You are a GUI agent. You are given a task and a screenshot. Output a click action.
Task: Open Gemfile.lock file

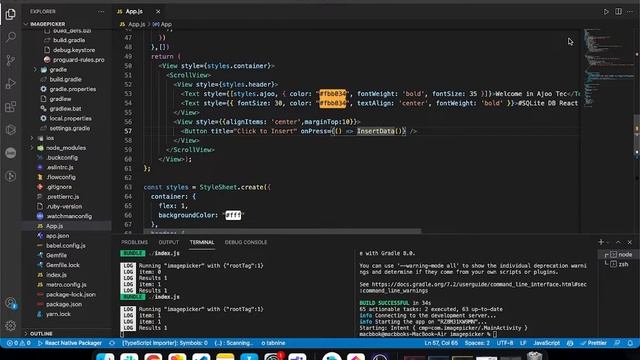[x=62, y=265]
